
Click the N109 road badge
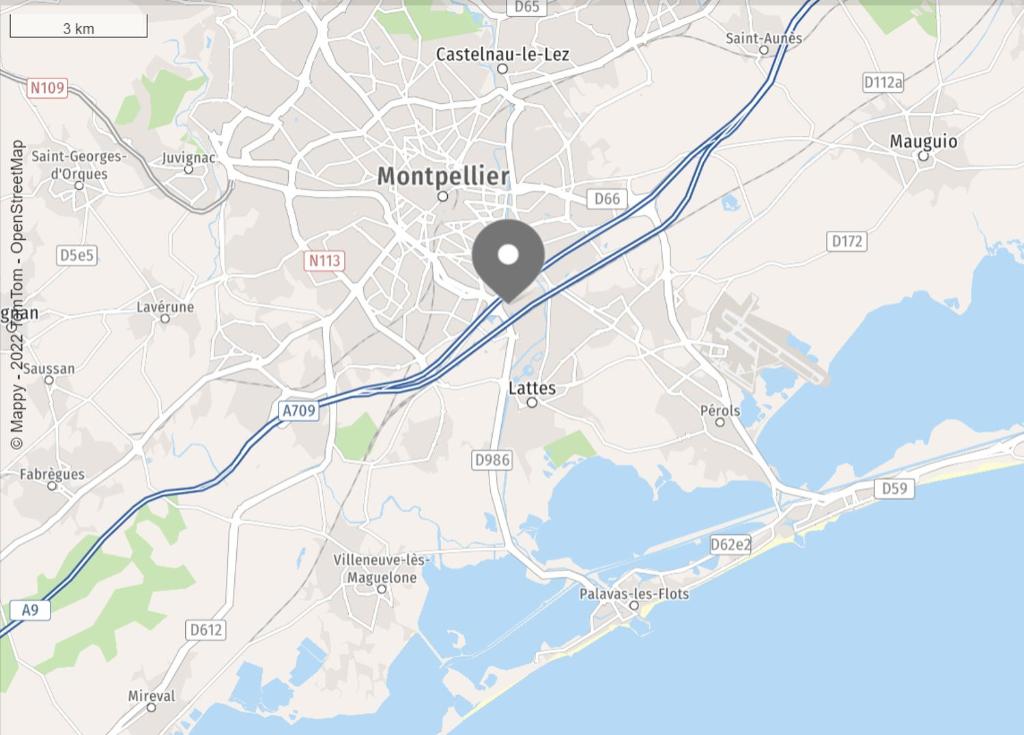click(x=48, y=88)
